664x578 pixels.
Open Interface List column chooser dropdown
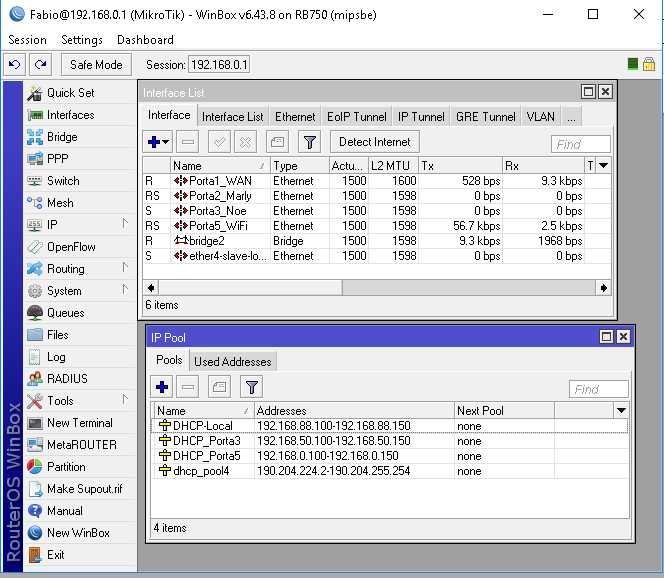[x=604, y=166]
